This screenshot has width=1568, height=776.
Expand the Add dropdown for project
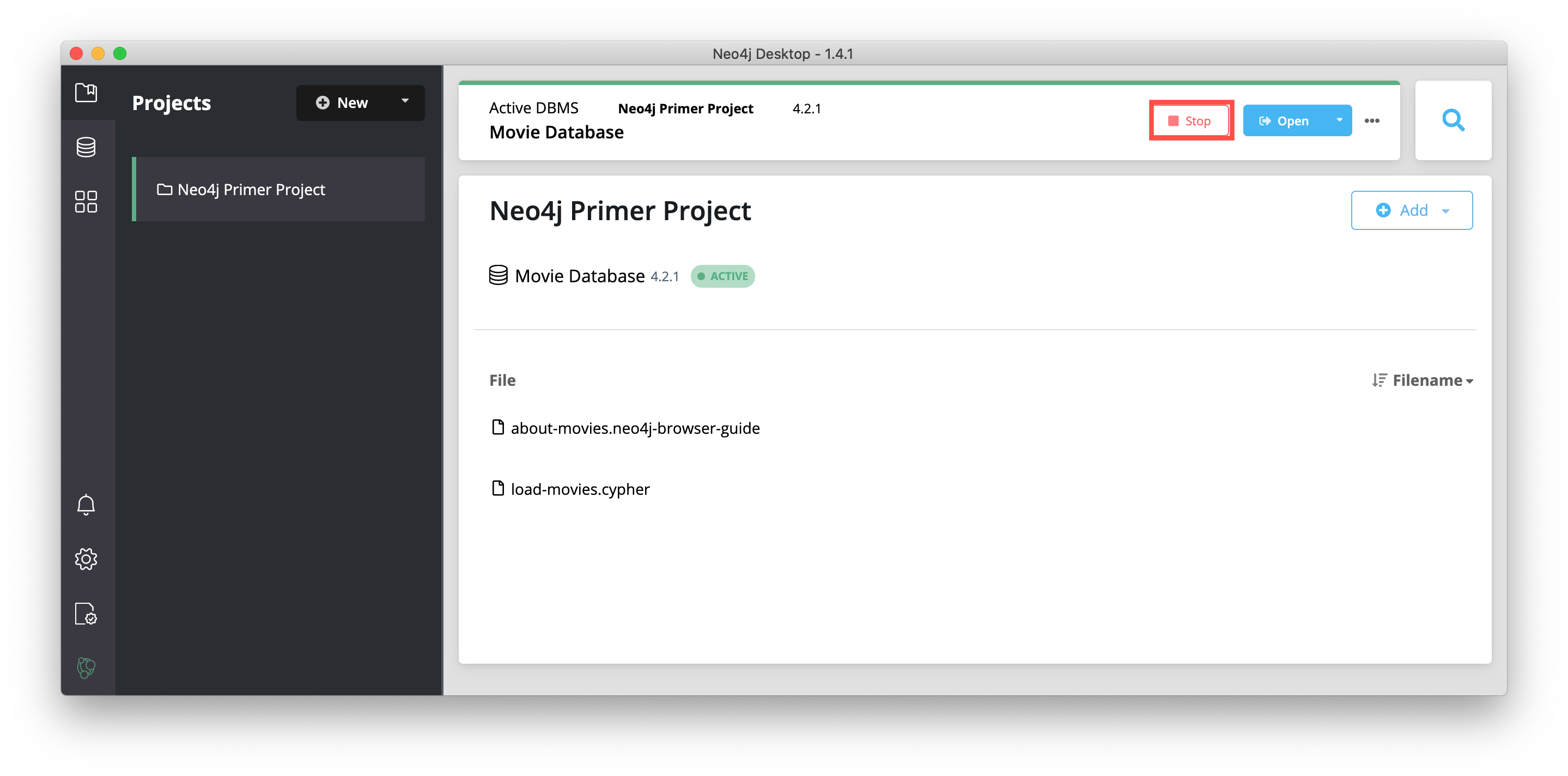pyautogui.click(x=1449, y=210)
